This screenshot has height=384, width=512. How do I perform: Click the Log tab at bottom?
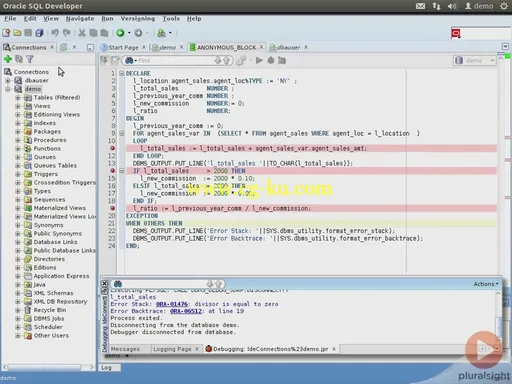(x=106, y=368)
